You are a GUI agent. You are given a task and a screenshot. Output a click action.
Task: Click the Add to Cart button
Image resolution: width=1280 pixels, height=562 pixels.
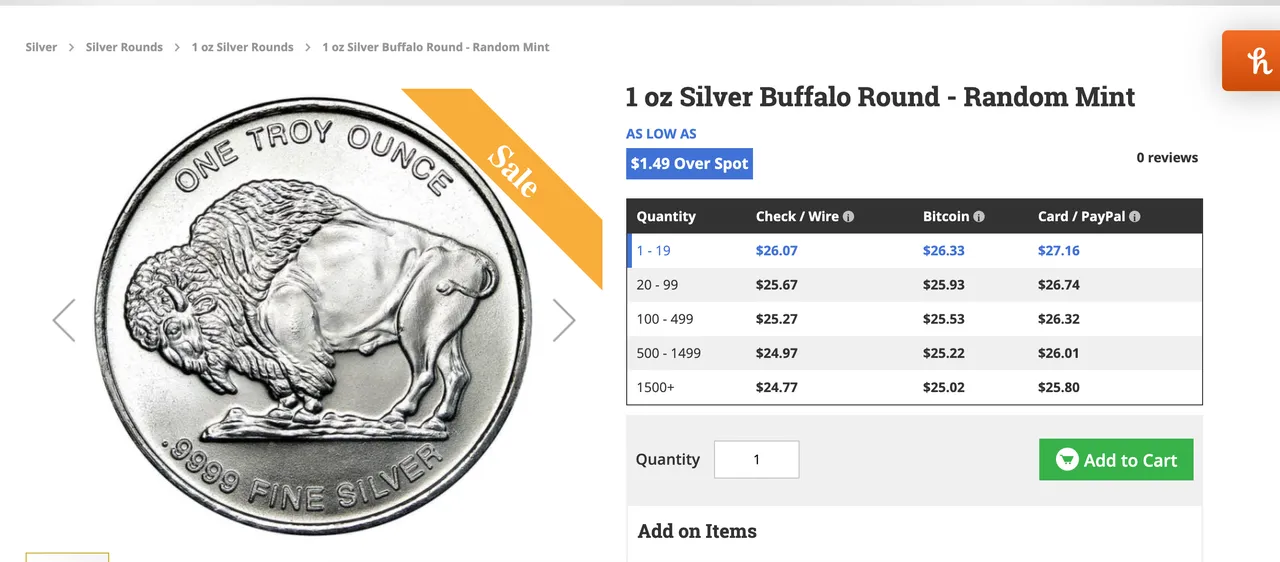(1116, 460)
